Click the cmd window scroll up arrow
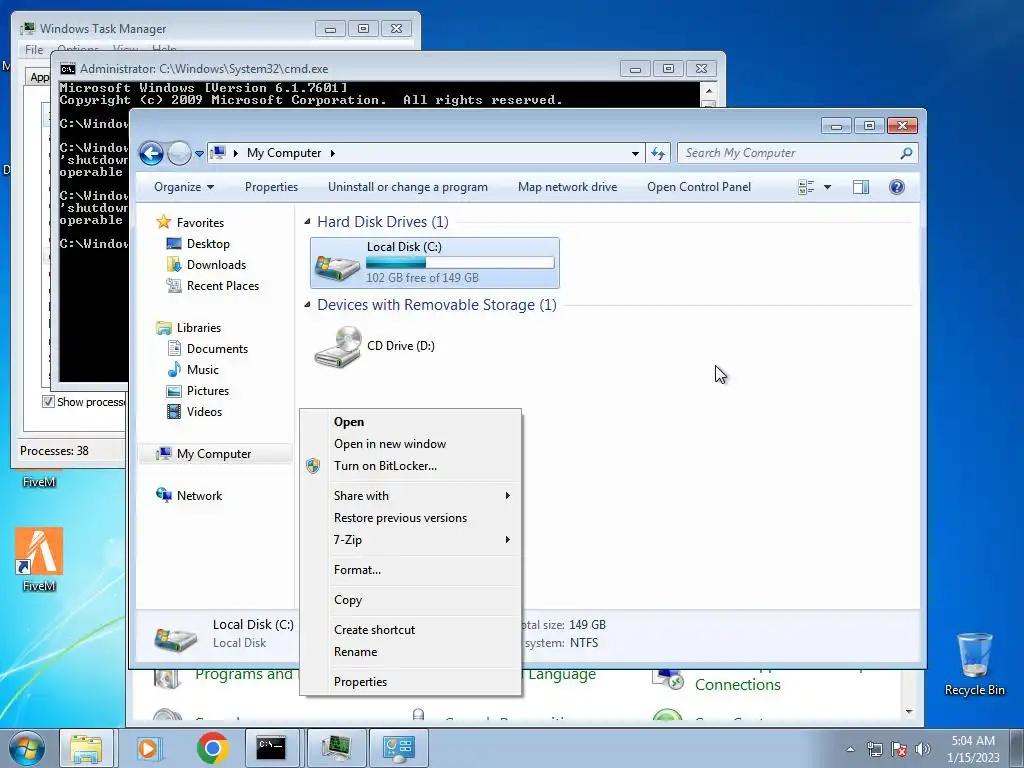This screenshot has width=1024, height=768. 709,91
